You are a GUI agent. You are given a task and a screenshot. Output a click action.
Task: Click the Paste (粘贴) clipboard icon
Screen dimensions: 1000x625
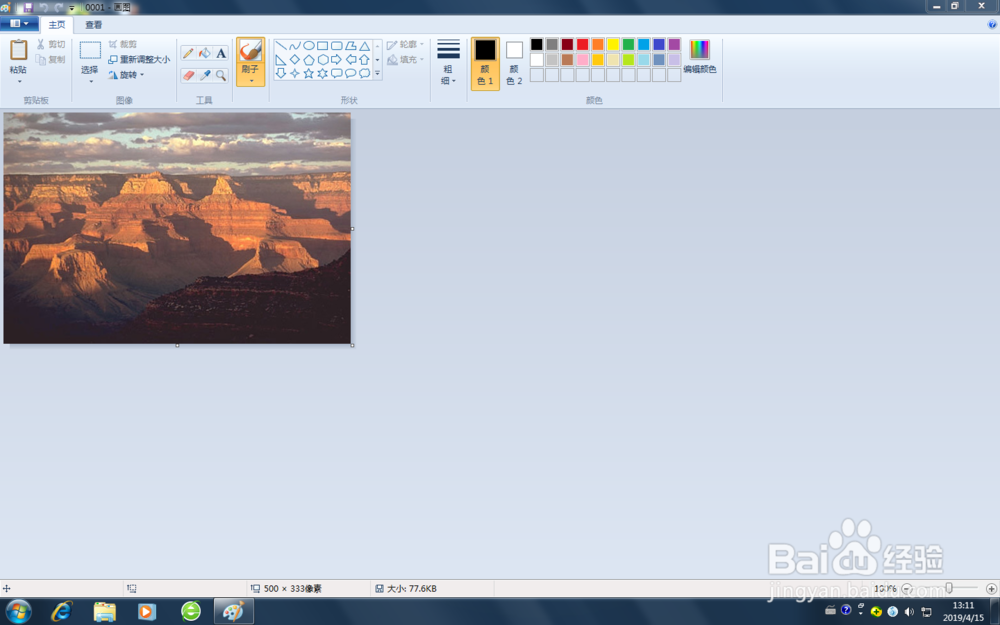(18, 50)
